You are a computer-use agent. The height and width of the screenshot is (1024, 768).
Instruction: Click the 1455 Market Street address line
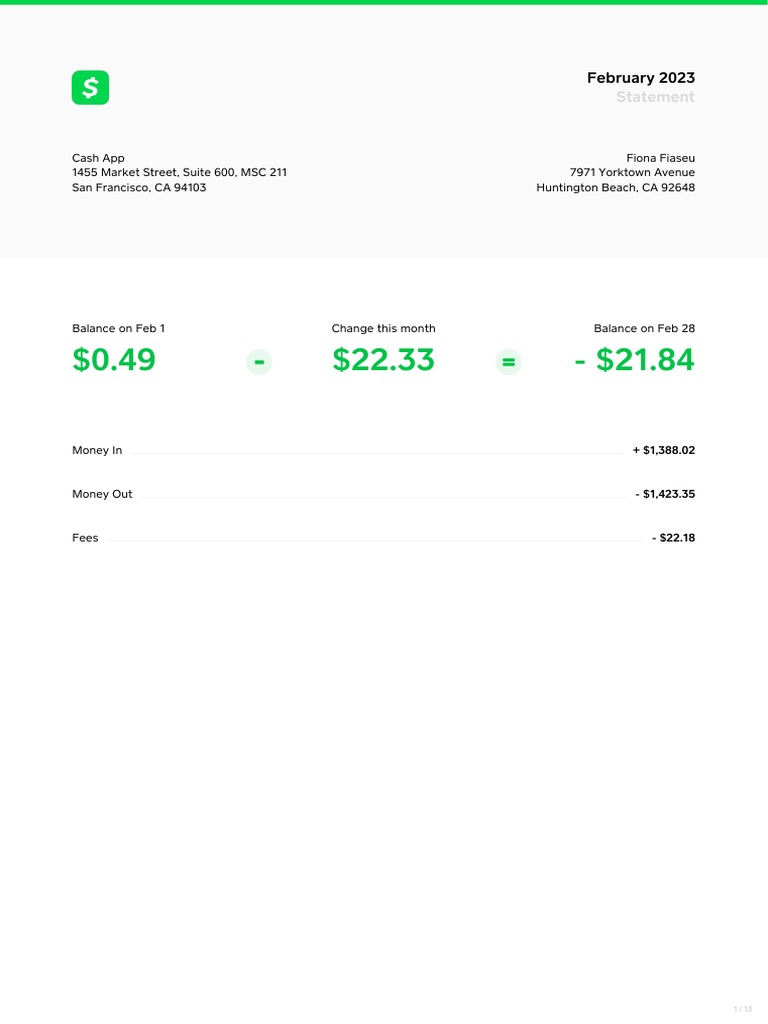[x=179, y=172]
